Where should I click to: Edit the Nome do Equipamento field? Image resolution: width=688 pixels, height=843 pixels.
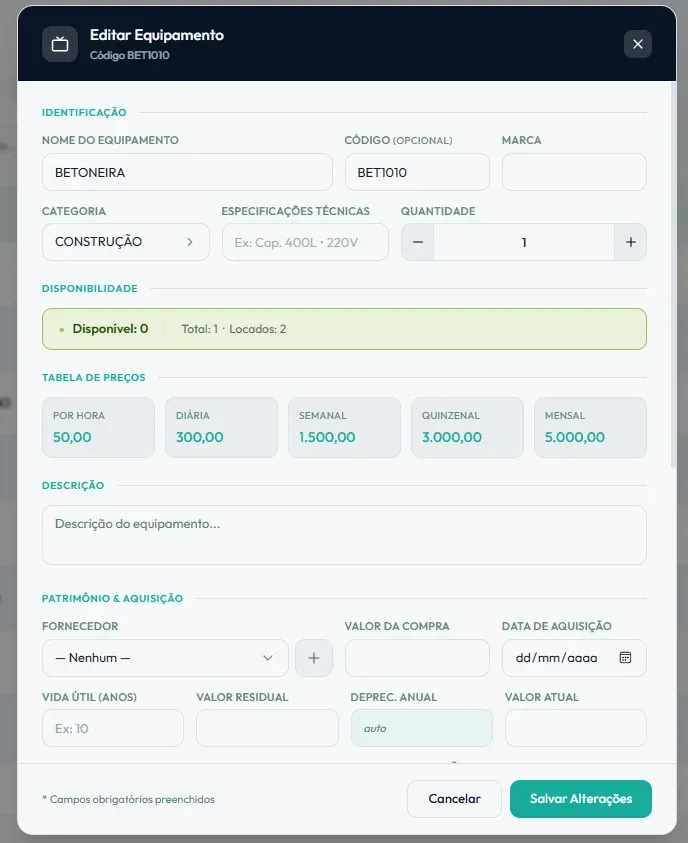[x=187, y=172]
